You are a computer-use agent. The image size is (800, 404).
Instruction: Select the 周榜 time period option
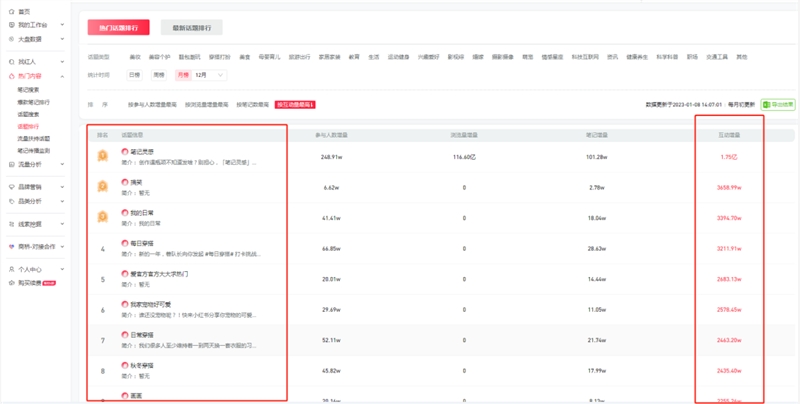(x=159, y=75)
